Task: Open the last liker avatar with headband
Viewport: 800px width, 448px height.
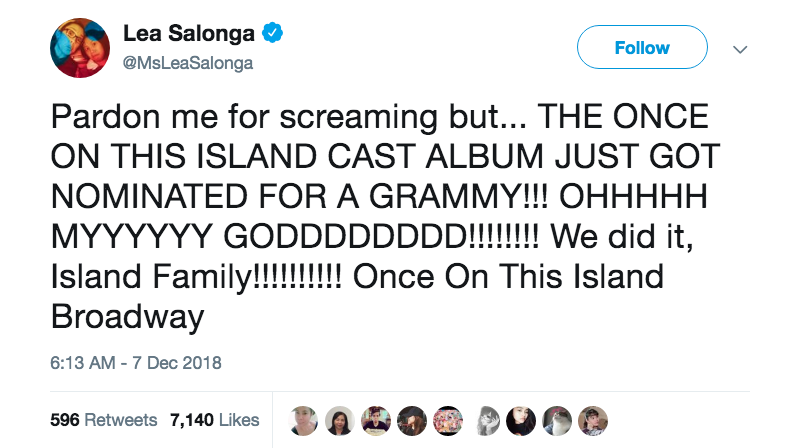Action: (593, 421)
